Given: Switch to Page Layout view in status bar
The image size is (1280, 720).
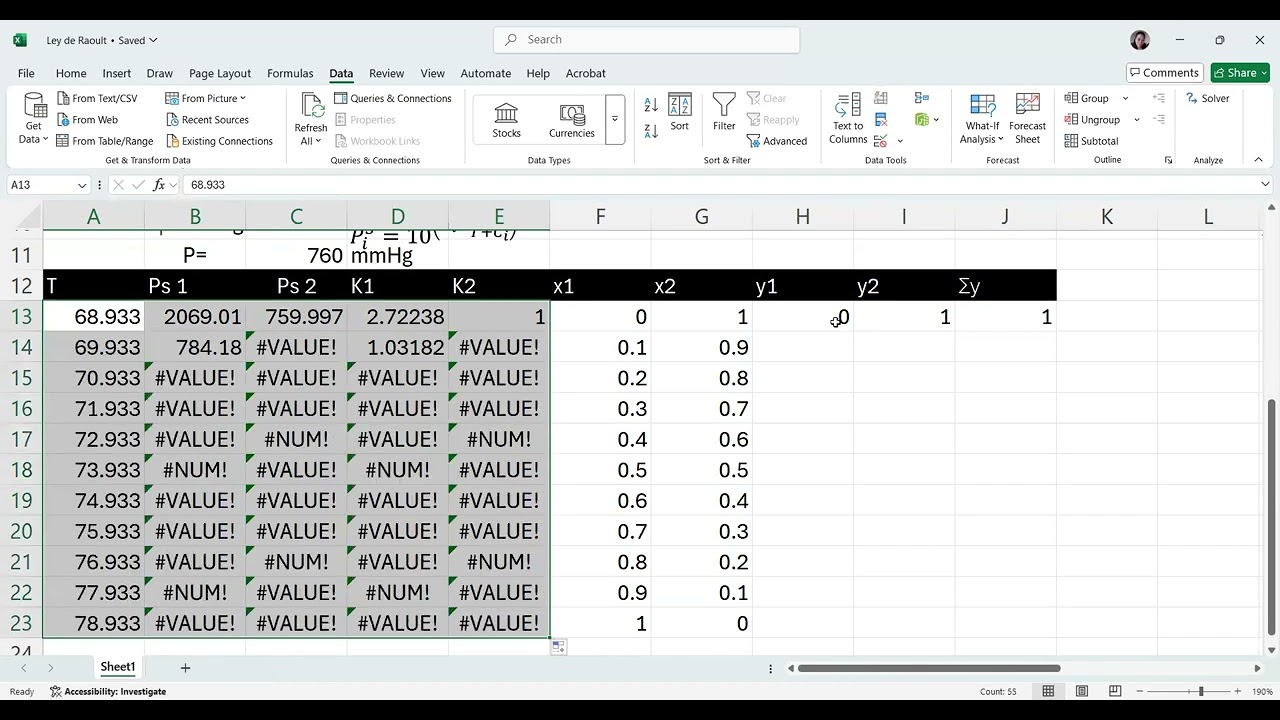Looking at the screenshot, I should coord(1082,691).
